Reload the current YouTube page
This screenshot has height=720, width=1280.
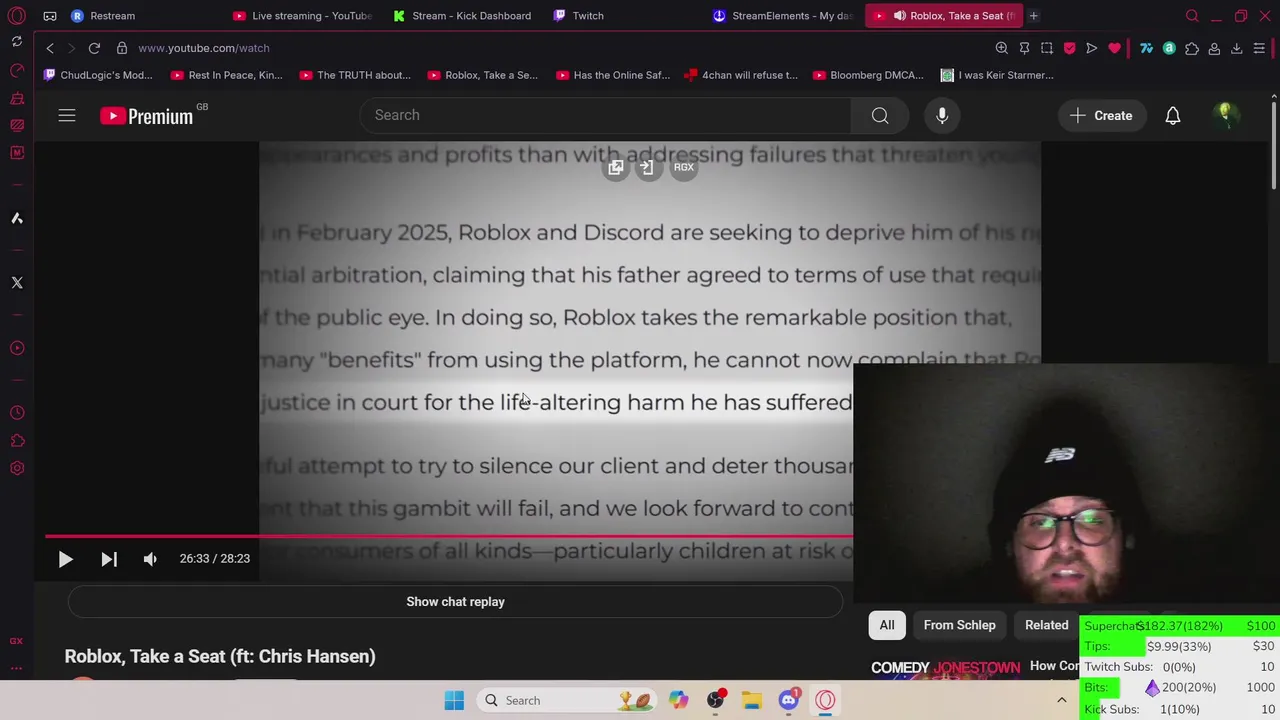(x=94, y=48)
